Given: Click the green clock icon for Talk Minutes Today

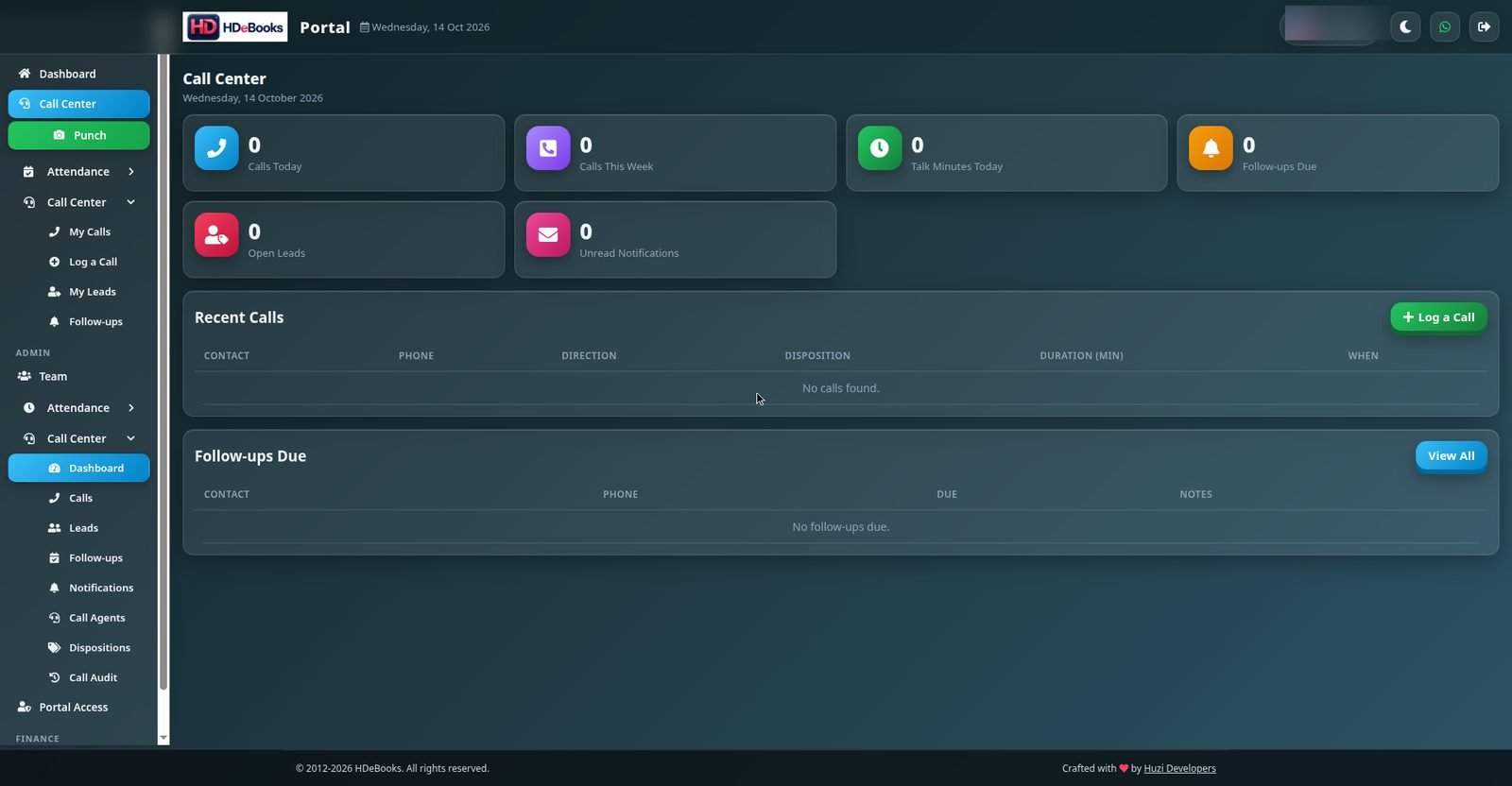Looking at the screenshot, I should [880, 148].
